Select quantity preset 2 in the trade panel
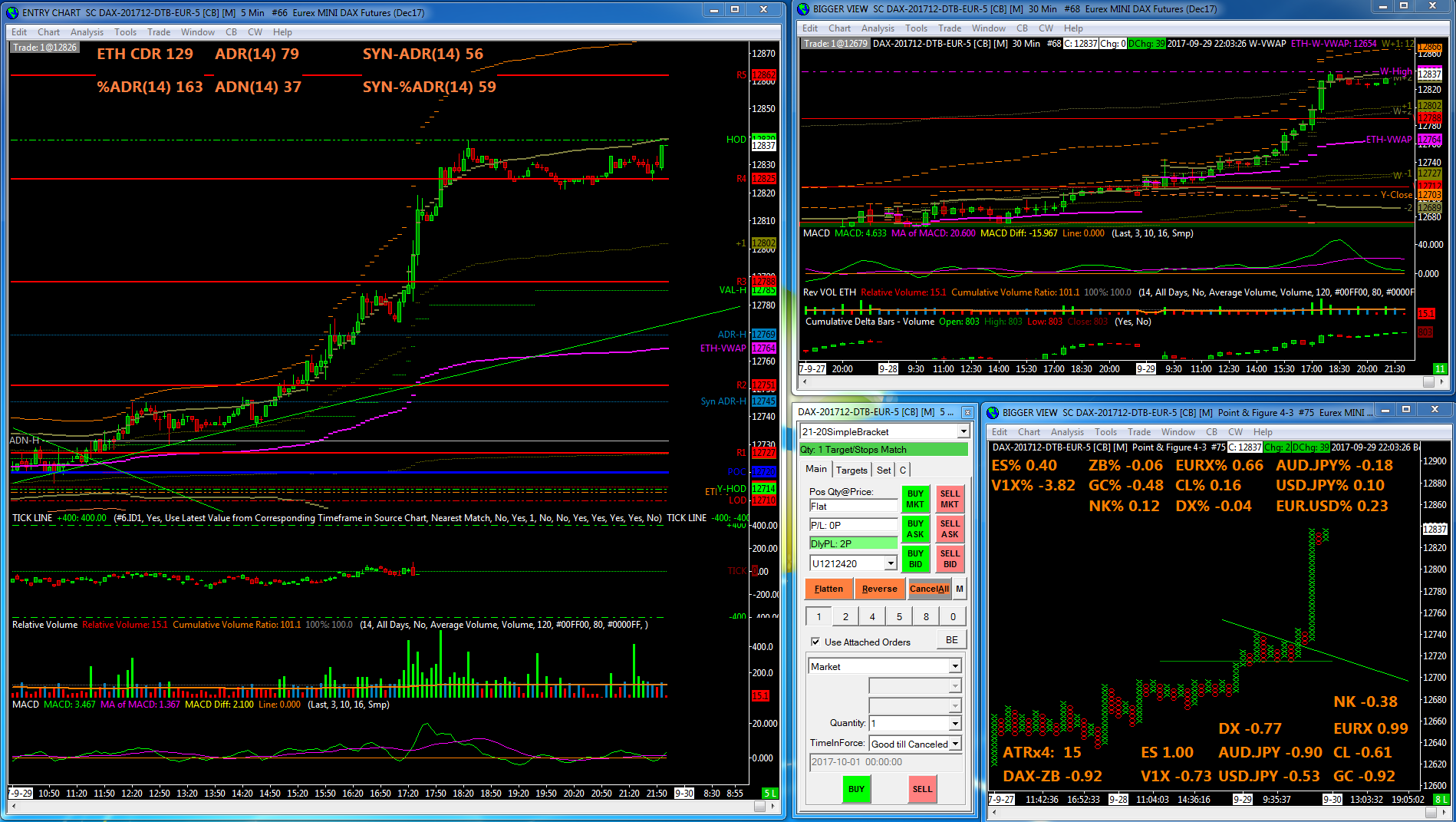 (845, 616)
